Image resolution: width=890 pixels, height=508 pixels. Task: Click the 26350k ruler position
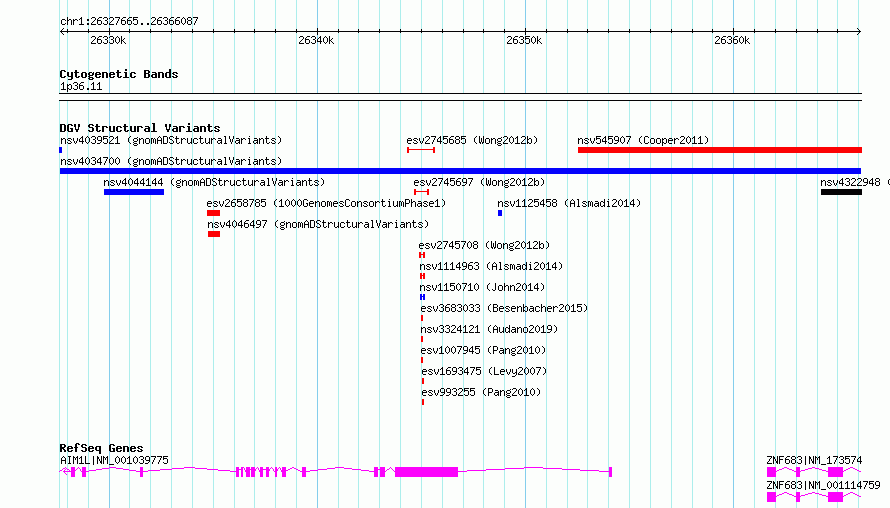pos(524,40)
